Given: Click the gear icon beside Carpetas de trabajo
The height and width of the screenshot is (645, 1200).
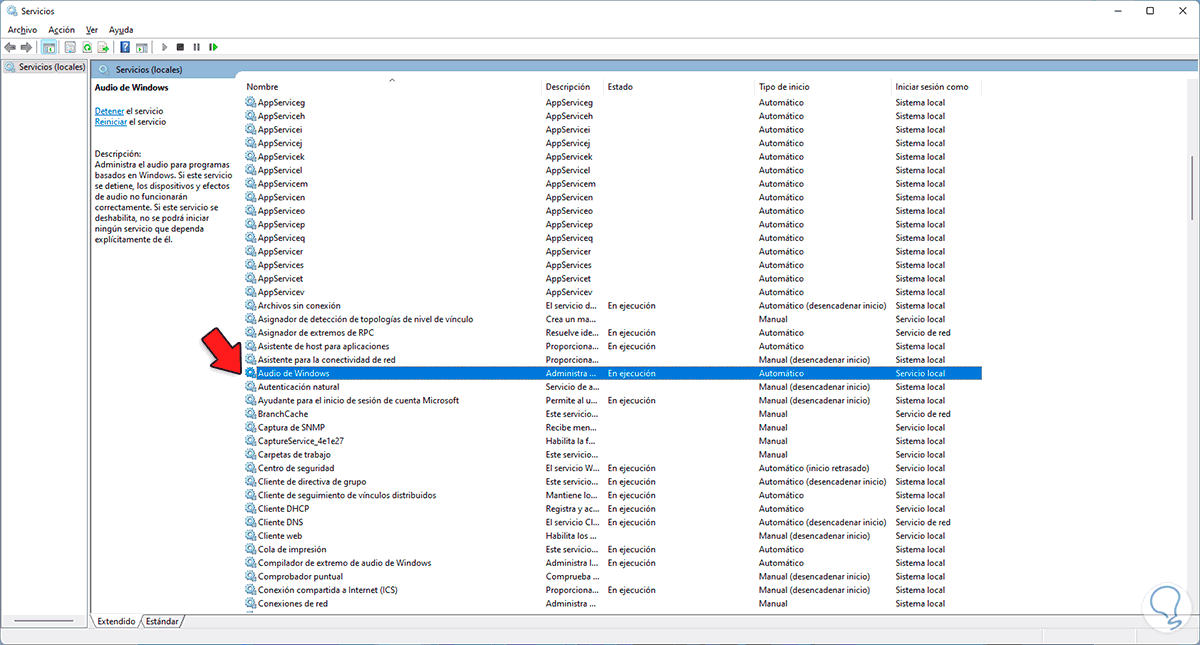Looking at the screenshot, I should click(x=251, y=454).
